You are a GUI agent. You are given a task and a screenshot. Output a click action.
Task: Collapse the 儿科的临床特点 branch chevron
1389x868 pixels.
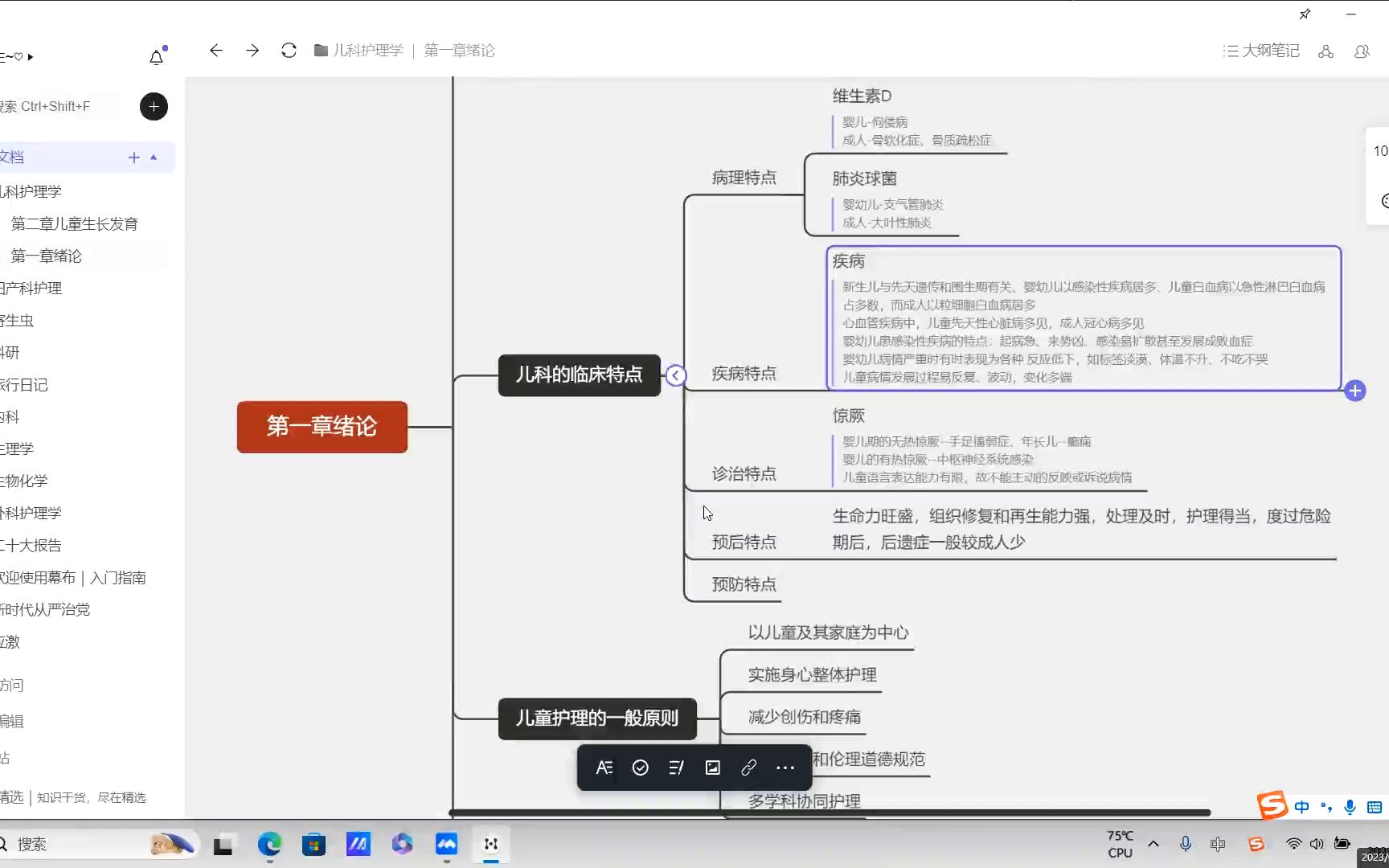click(676, 375)
